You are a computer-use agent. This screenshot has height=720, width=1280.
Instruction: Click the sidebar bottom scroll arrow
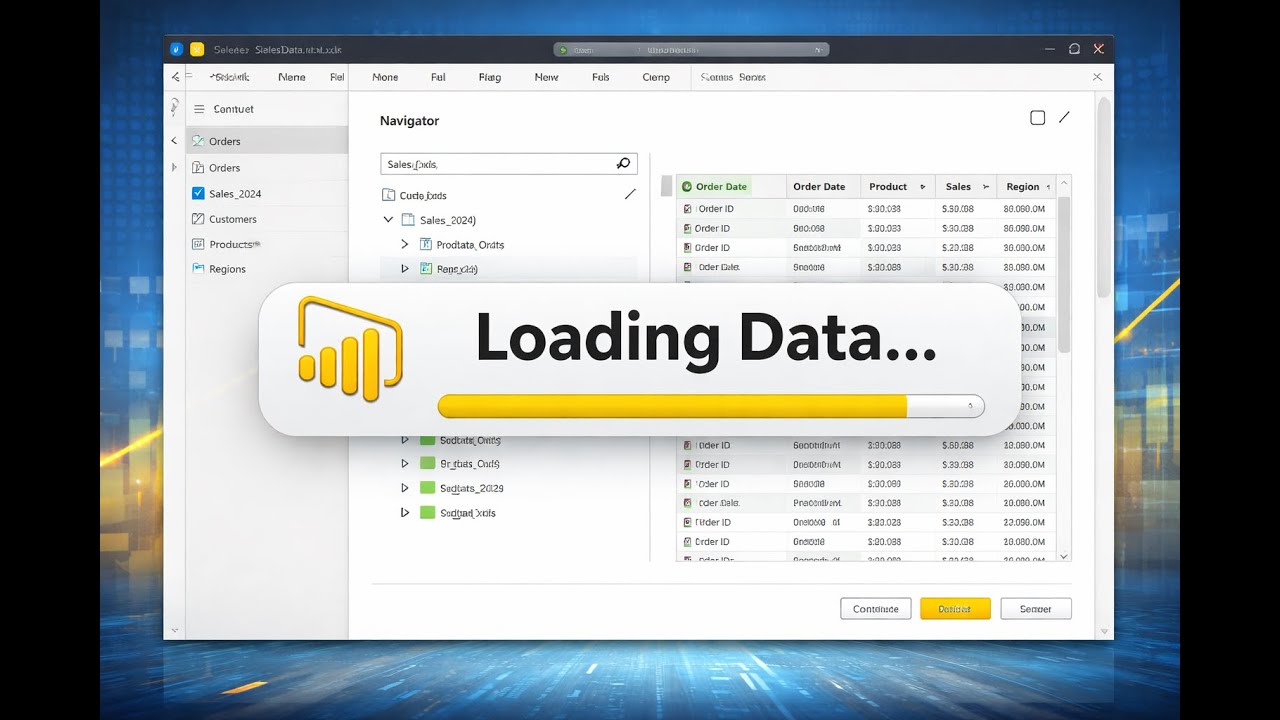[174, 630]
